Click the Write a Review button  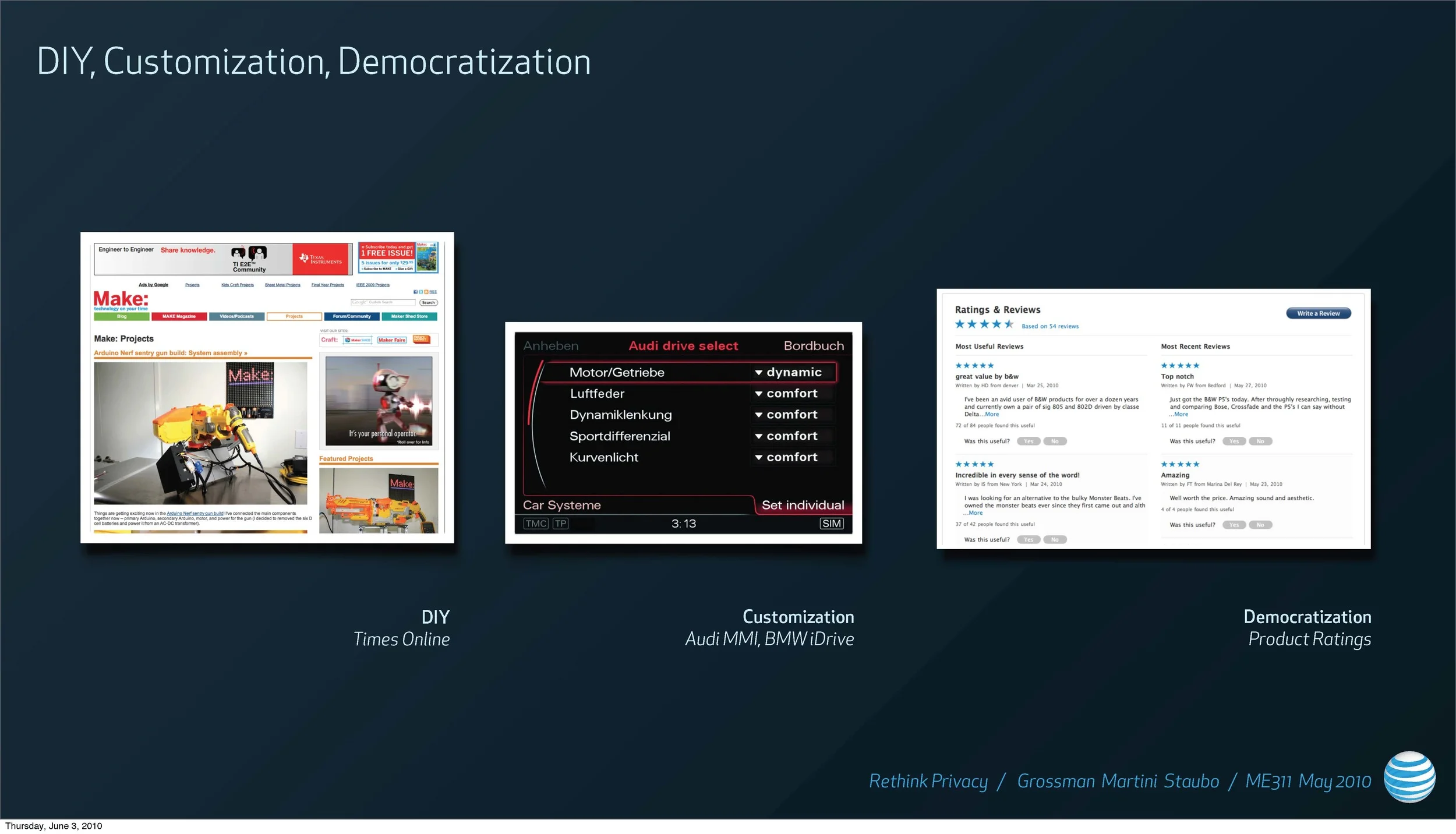point(1318,313)
